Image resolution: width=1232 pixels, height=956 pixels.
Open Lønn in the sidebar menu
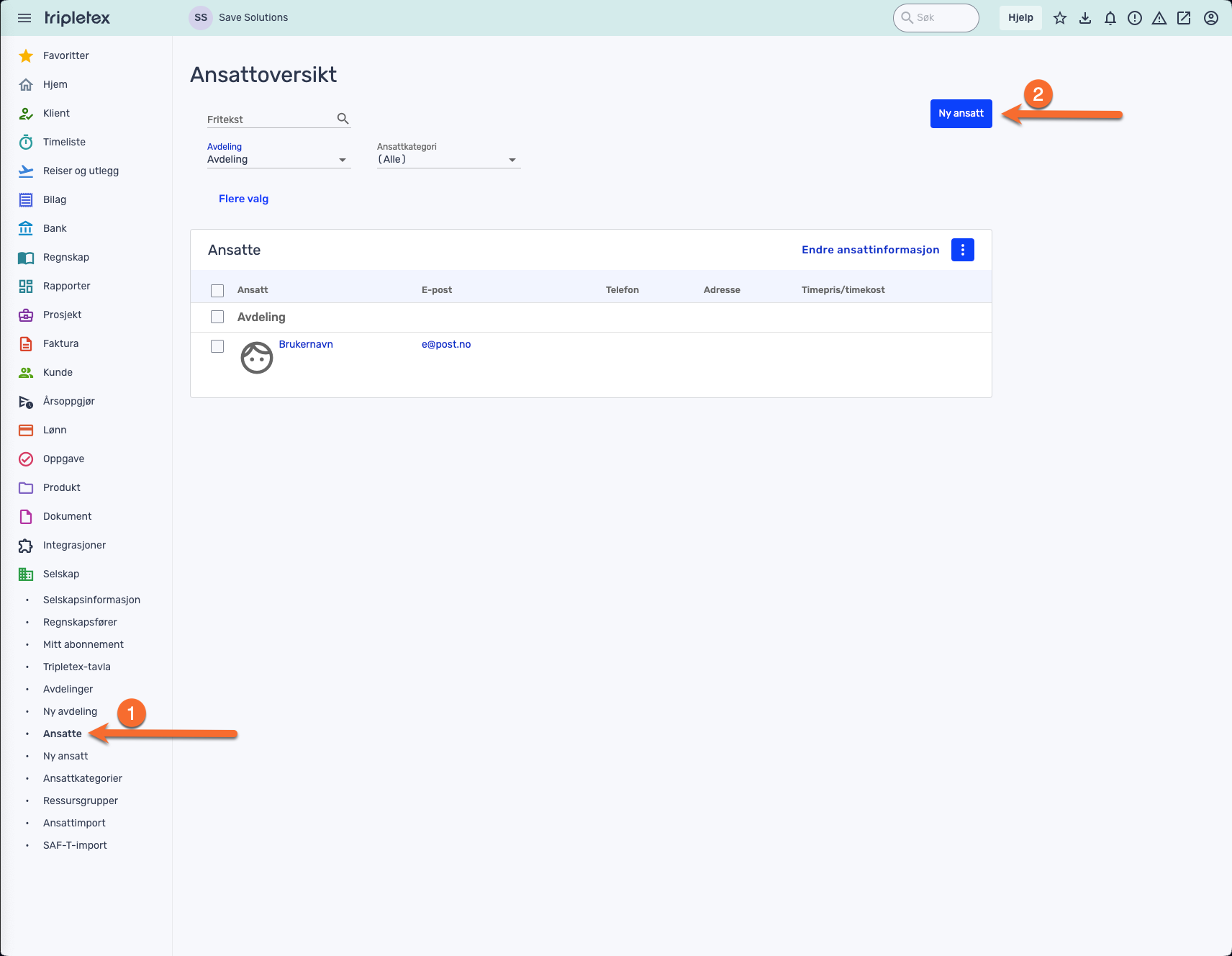coord(55,430)
